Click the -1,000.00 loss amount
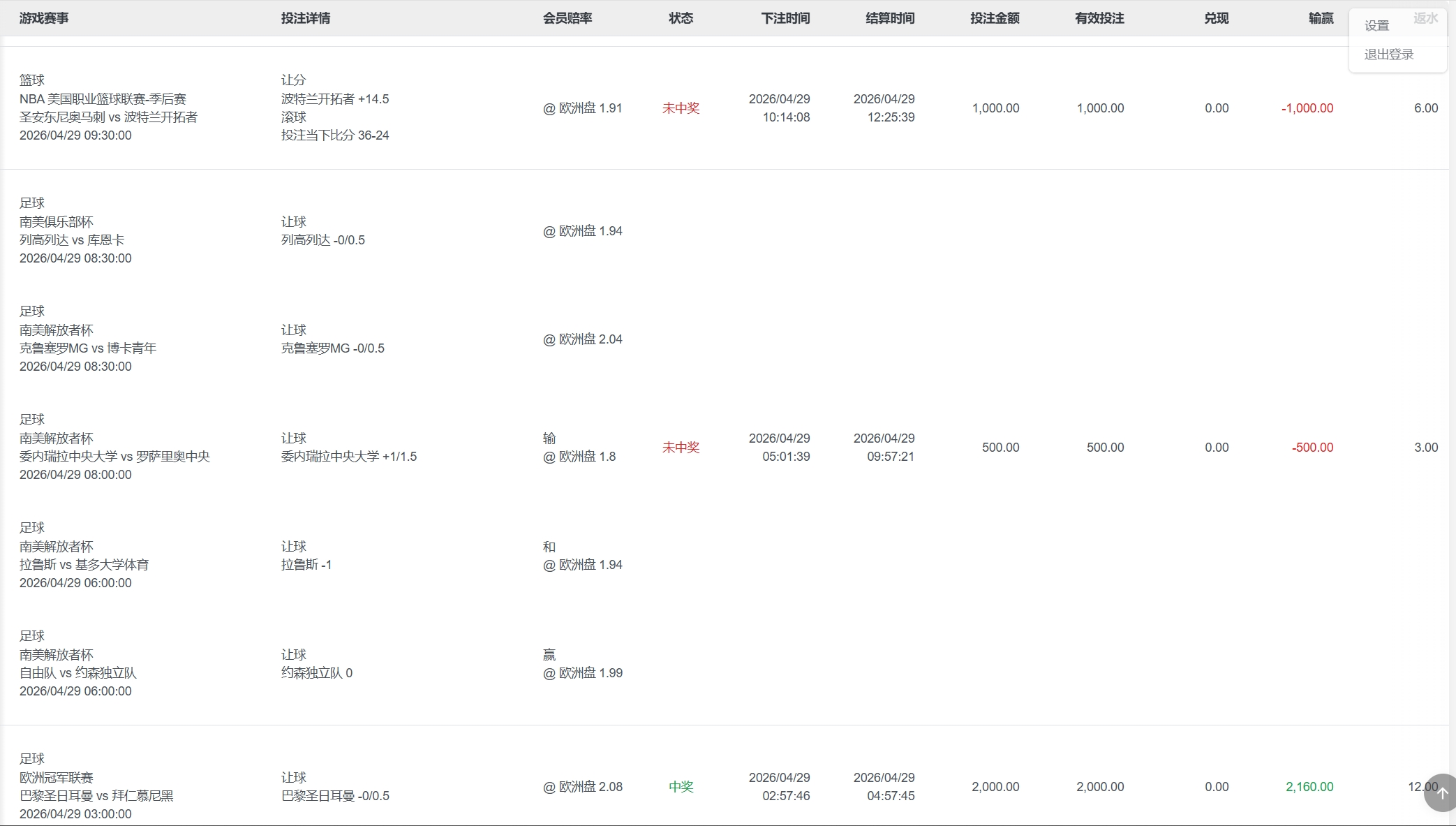This screenshot has width=1456, height=826. pyautogui.click(x=1307, y=108)
